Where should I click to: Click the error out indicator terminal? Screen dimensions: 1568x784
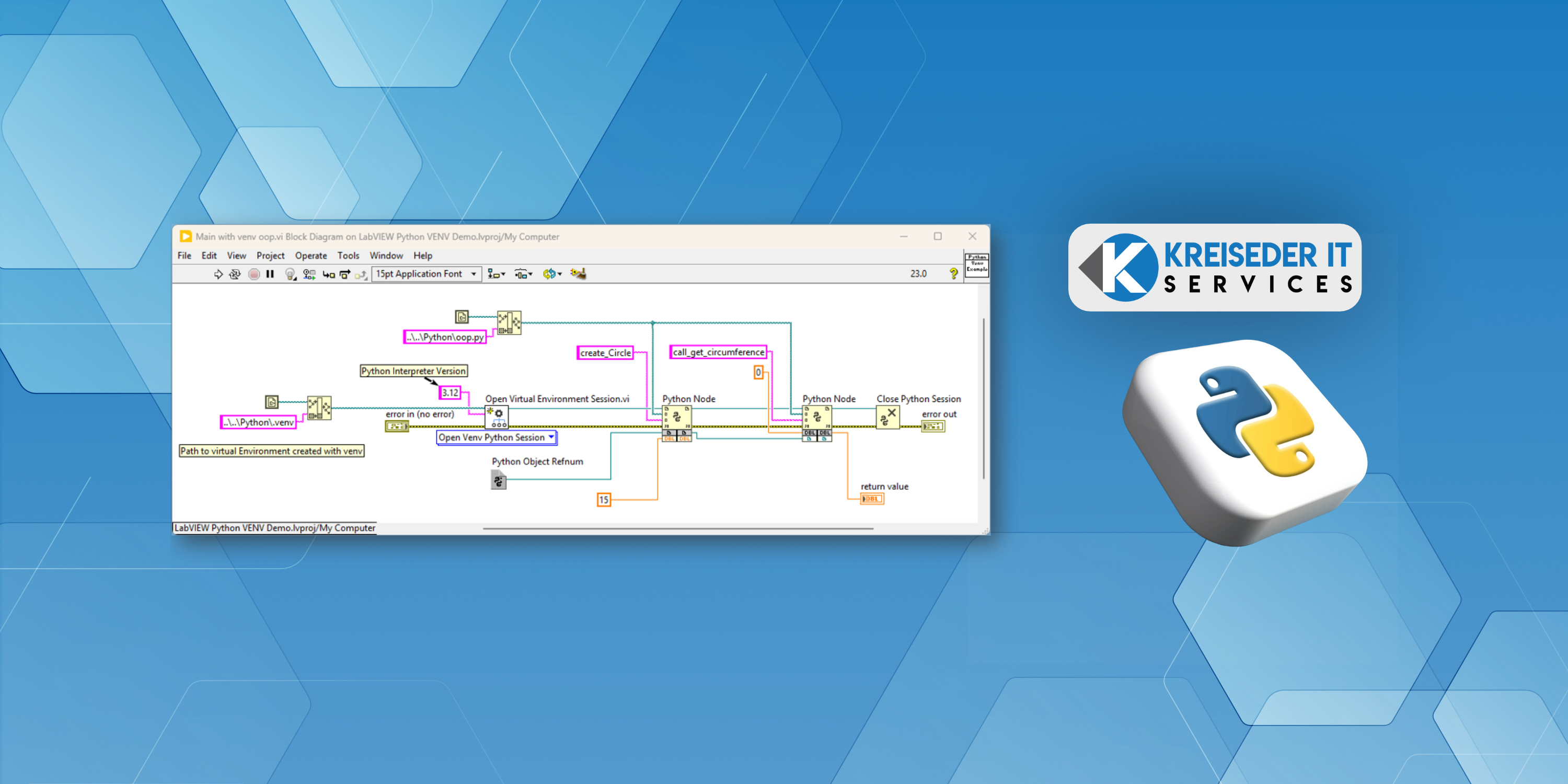pos(933,426)
